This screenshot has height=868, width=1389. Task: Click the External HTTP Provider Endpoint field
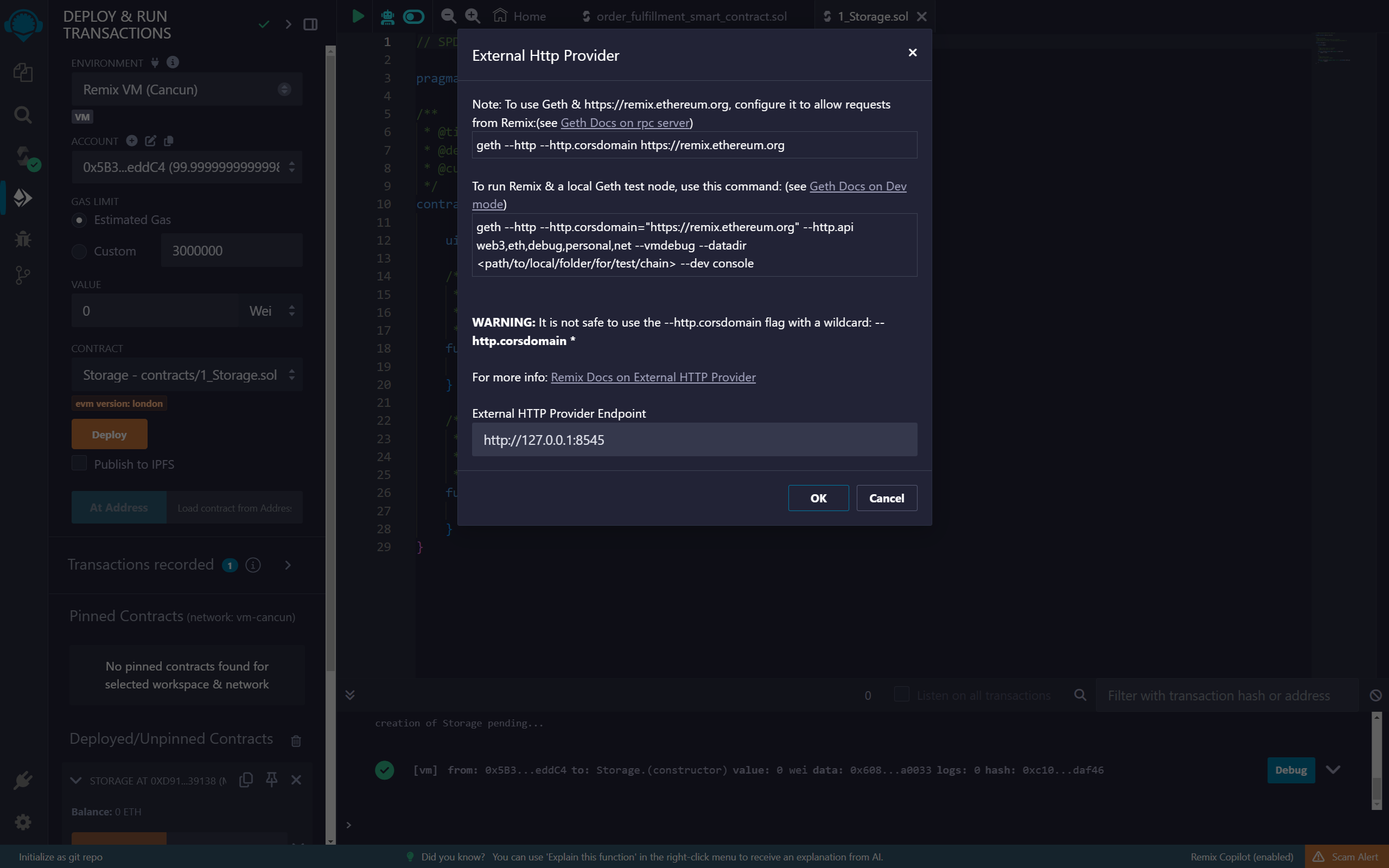pos(694,440)
